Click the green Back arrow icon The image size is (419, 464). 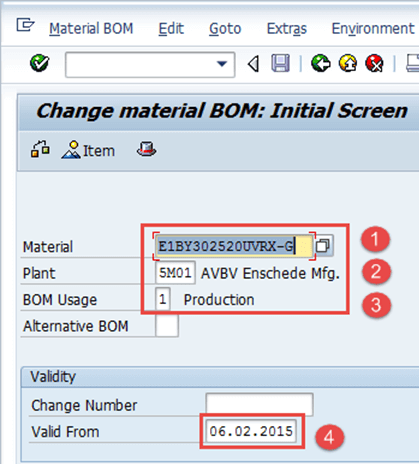[321, 63]
